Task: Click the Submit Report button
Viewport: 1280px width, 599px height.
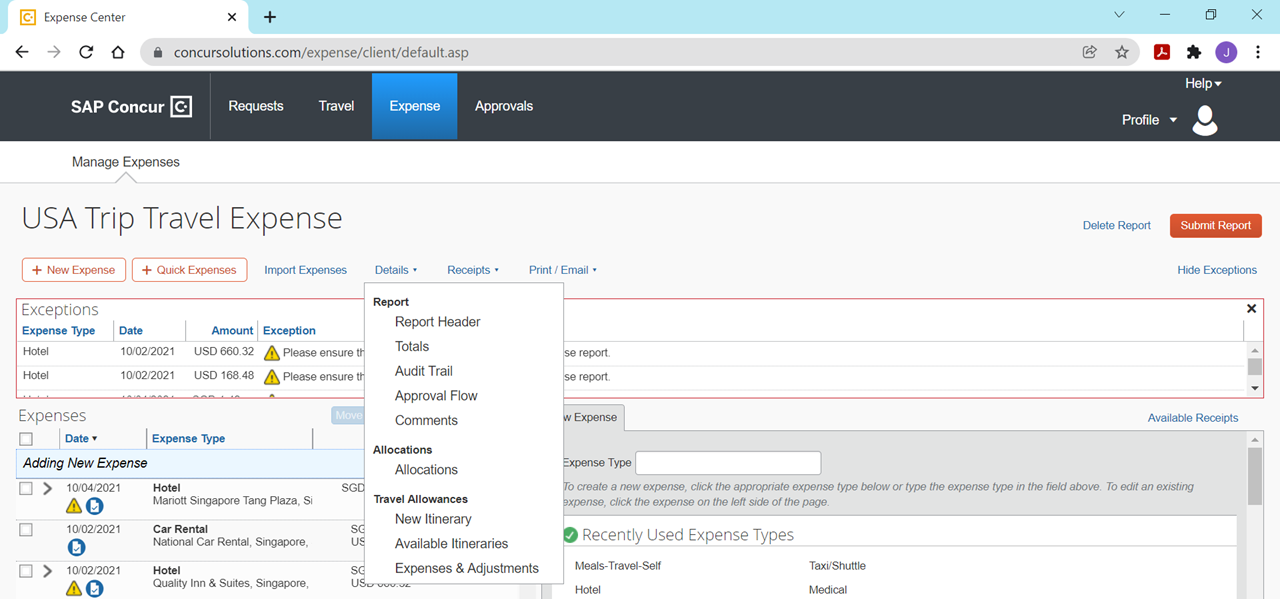Action: tap(1216, 226)
